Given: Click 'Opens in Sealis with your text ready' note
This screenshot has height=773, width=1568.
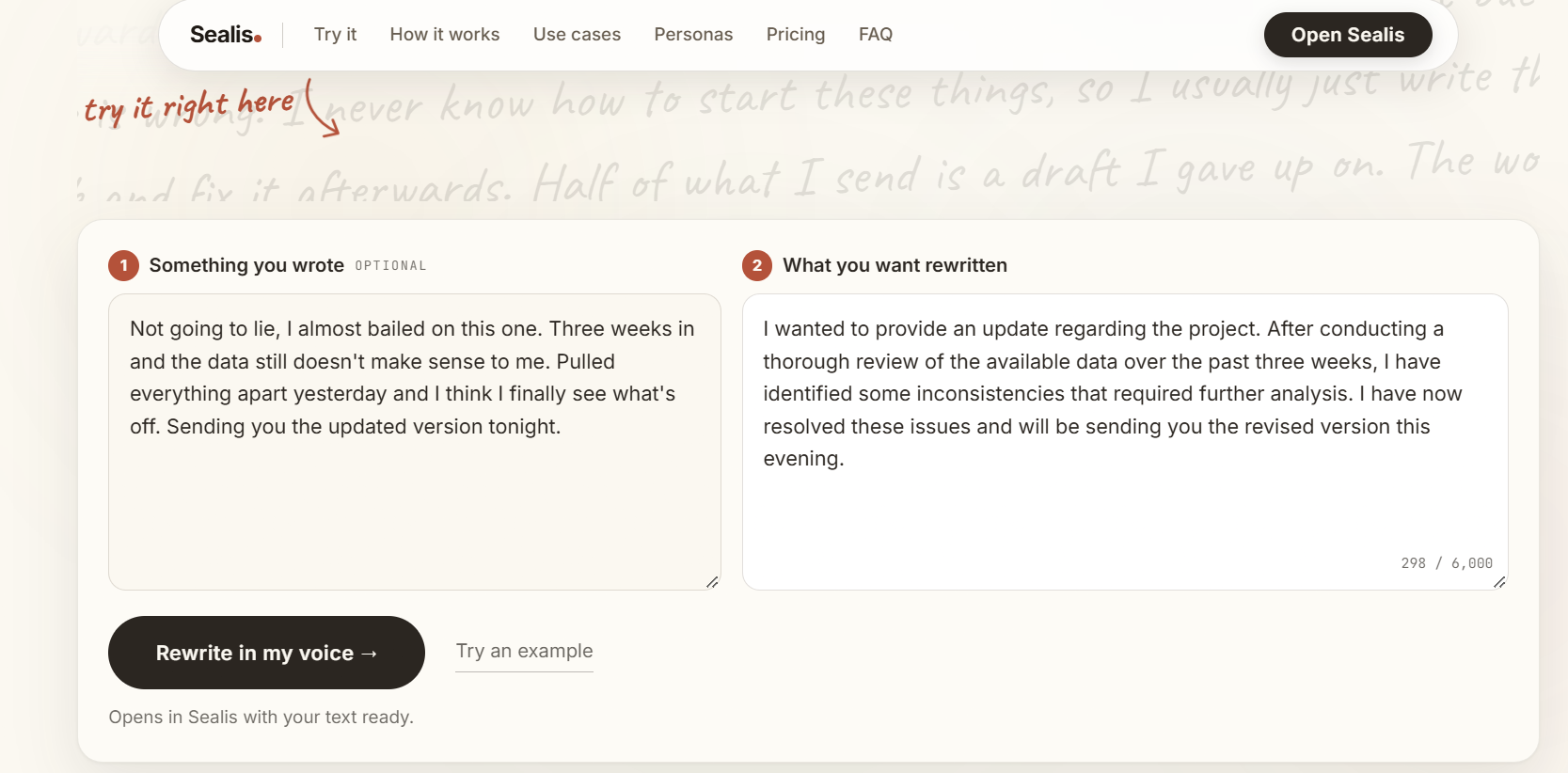Looking at the screenshot, I should (x=261, y=717).
